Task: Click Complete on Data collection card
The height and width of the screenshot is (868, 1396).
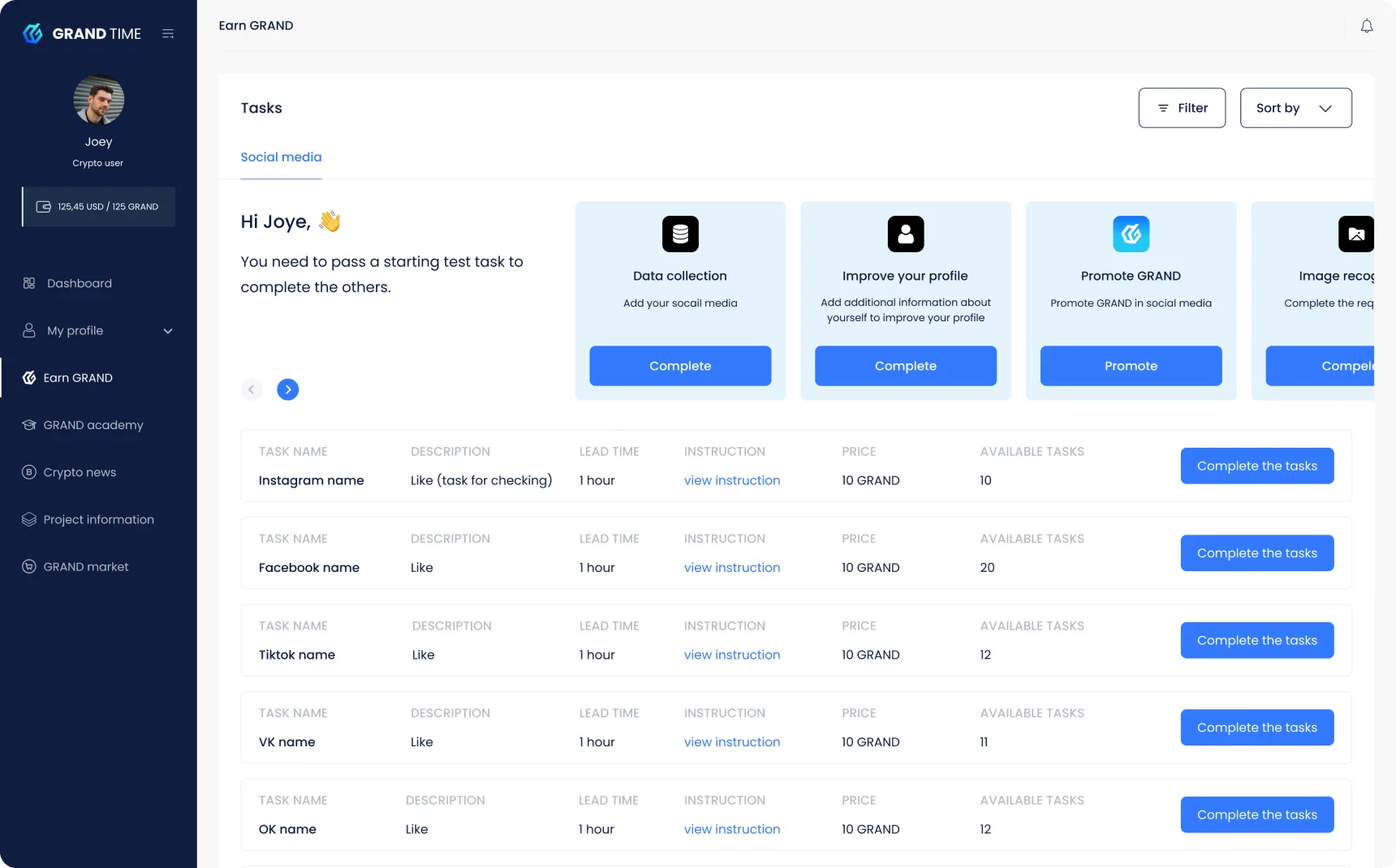Action: [680, 366]
